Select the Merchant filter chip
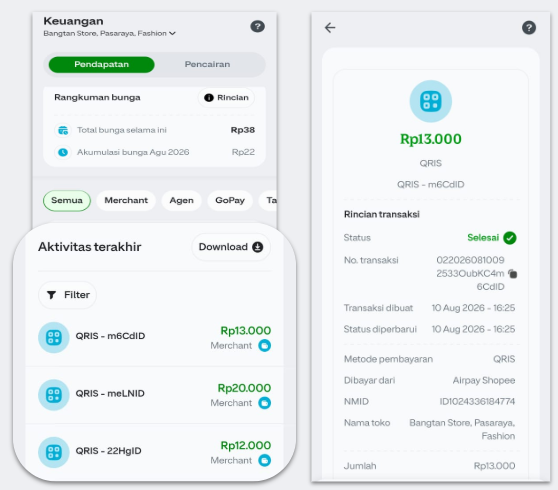This screenshot has width=558, height=490. tap(126, 201)
